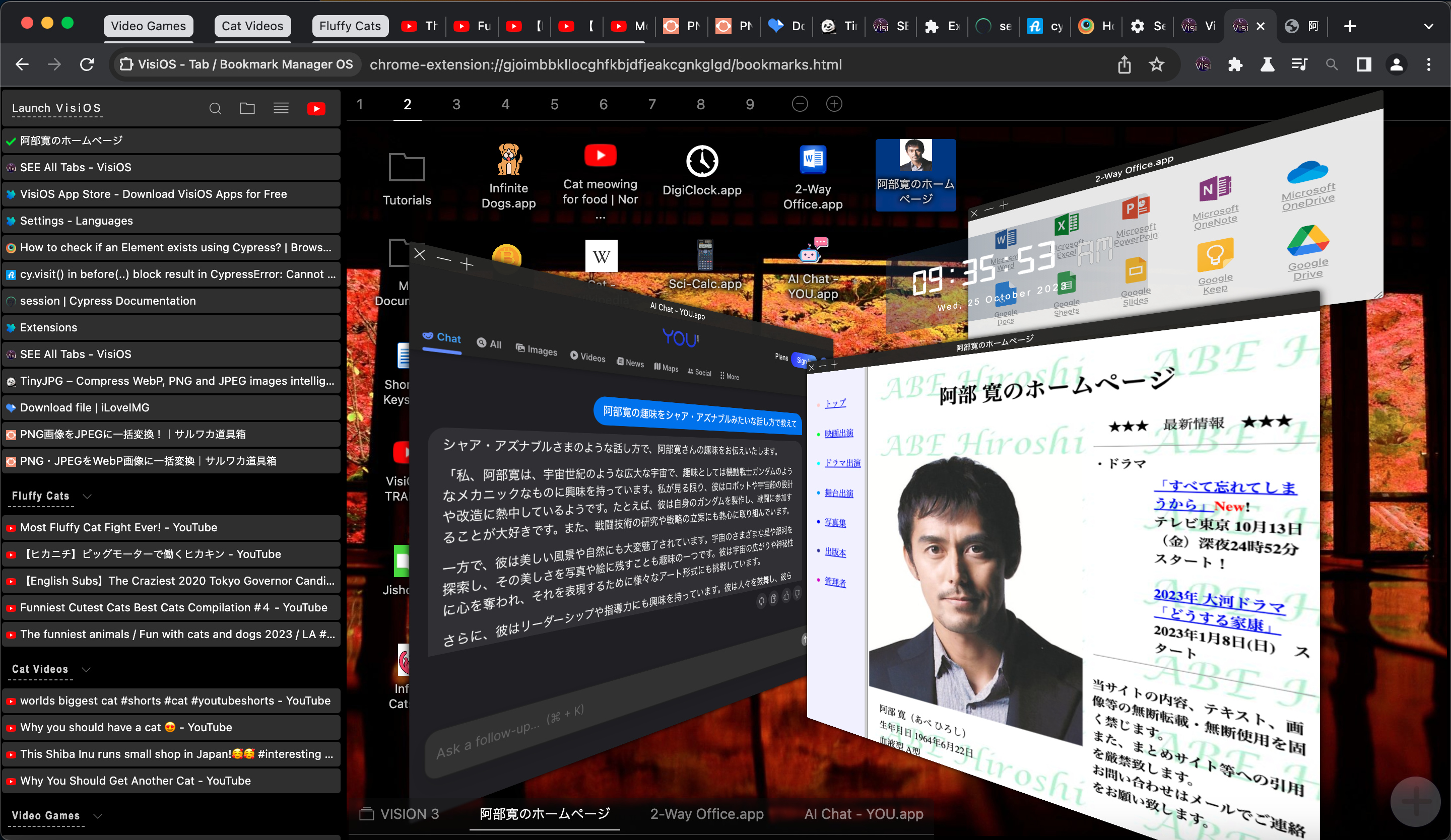This screenshot has width=1451, height=840.
Task: Switch to desktop 5
Action: 554,104
